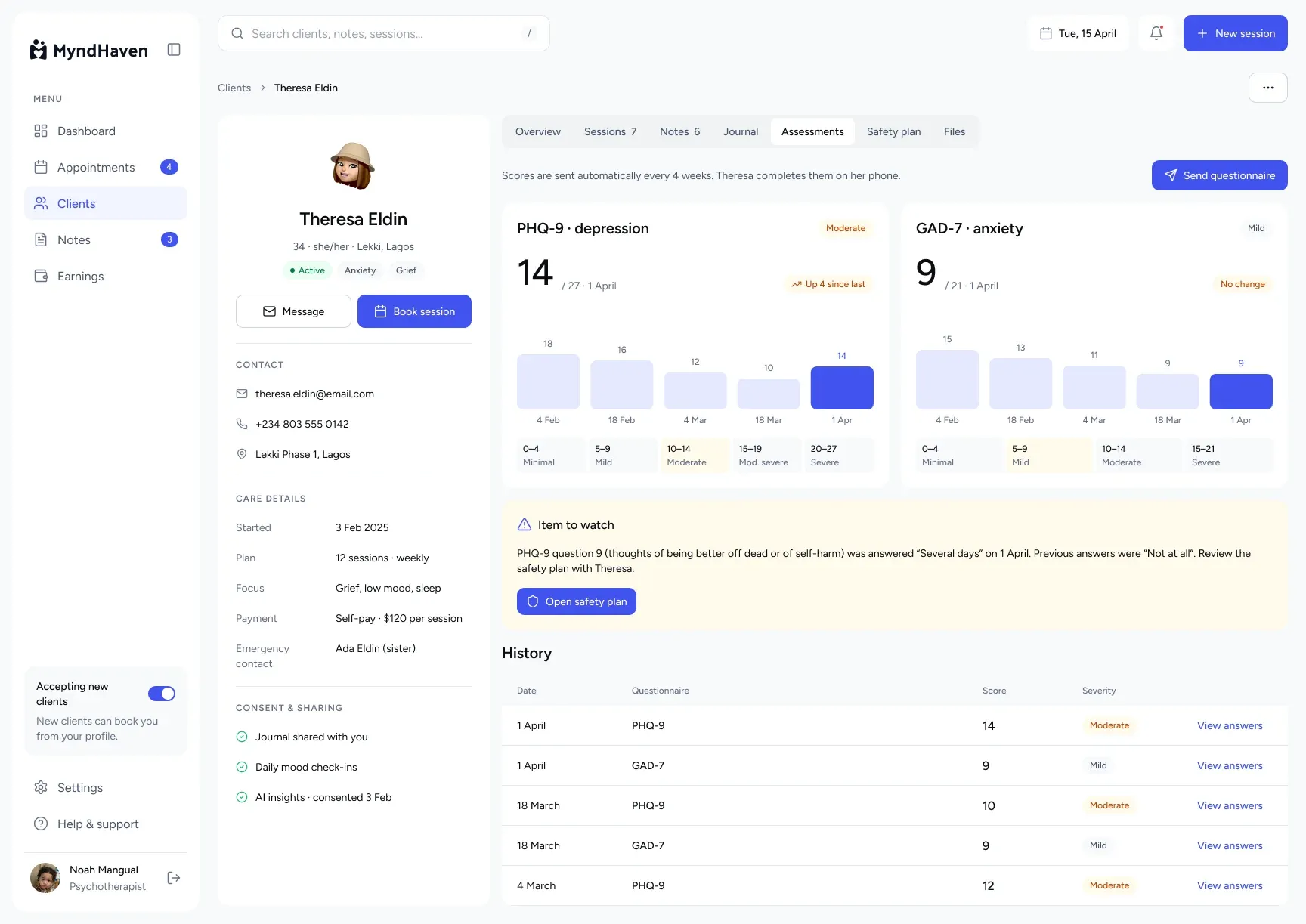Click the warning triangle icon in Item to watch
This screenshot has width=1306, height=924.
525,524
